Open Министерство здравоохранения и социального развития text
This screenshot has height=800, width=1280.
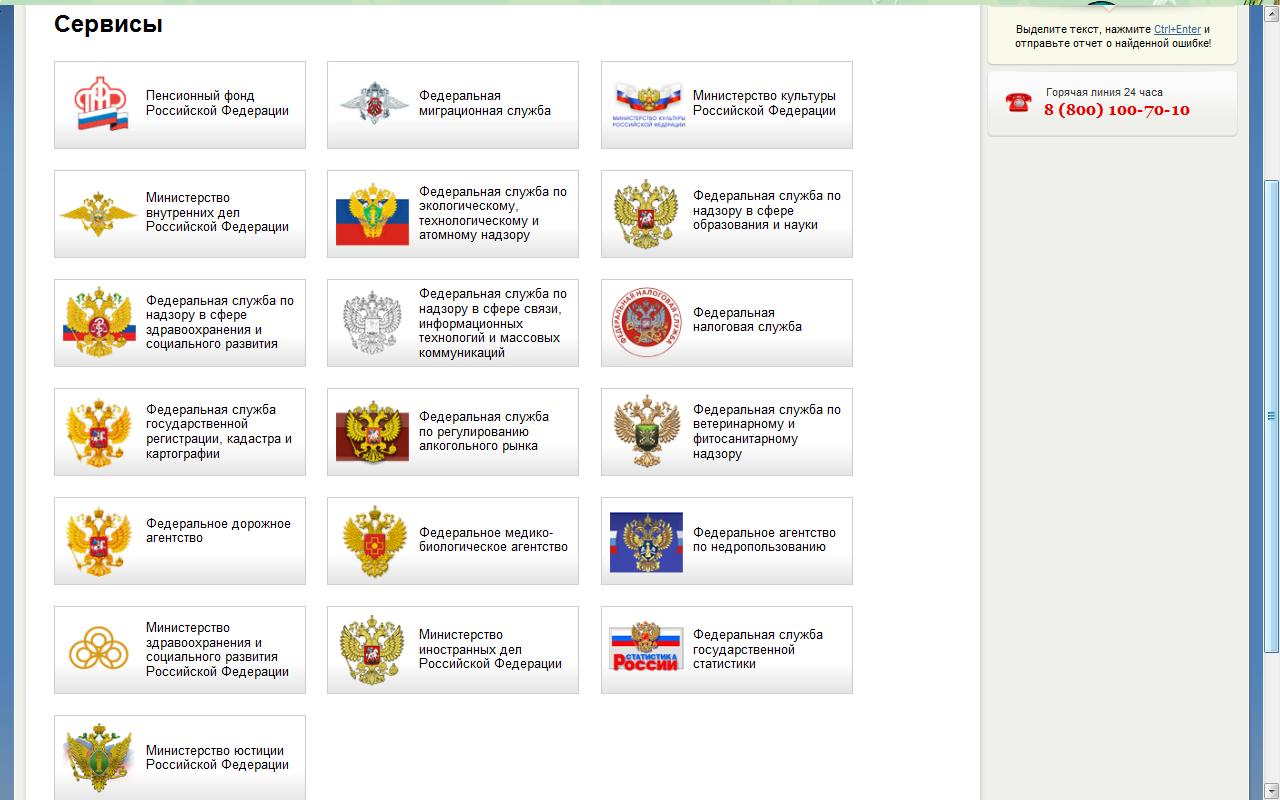(x=217, y=649)
